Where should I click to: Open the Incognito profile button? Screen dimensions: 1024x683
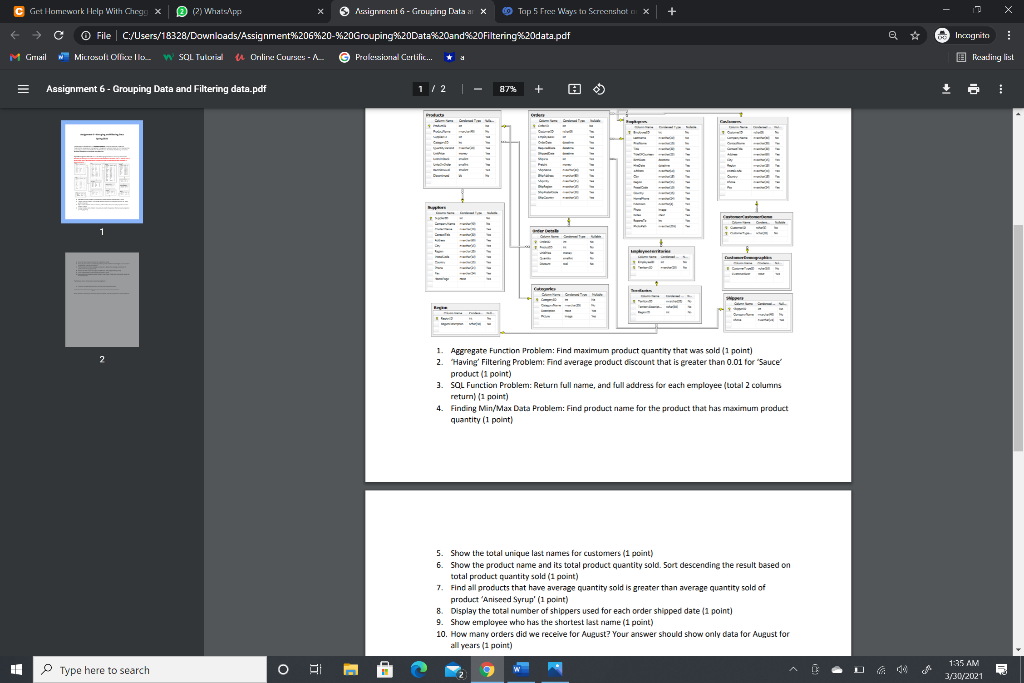coord(963,35)
